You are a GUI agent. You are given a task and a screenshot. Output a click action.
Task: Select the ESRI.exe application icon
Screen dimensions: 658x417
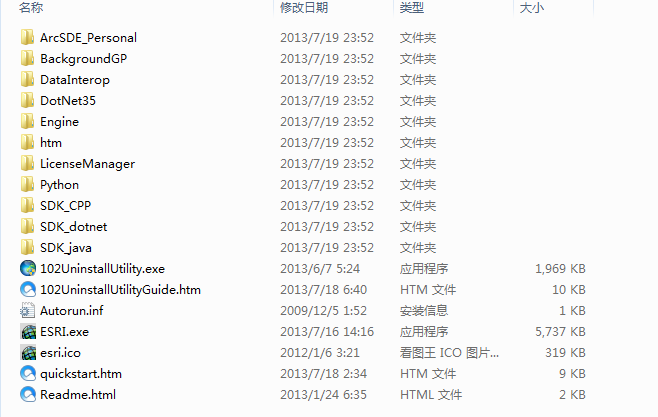point(28,331)
